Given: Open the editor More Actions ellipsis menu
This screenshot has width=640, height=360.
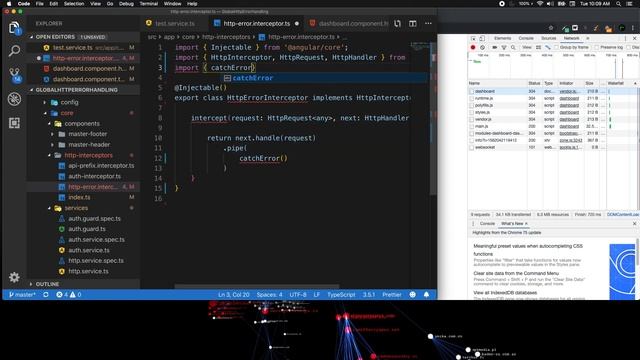Looking at the screenshot, I should click(428, 24).
